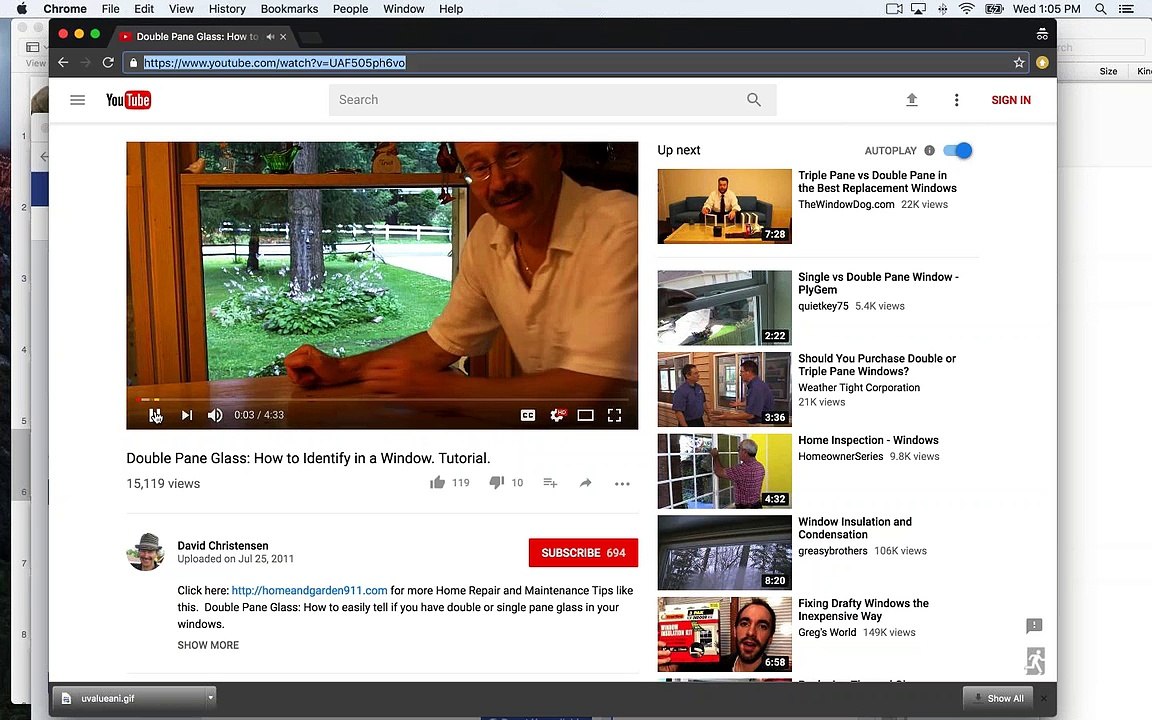The width and height of the screenshot is (1152, 720).
Task: Add video to a playlist
Action: 550,483
